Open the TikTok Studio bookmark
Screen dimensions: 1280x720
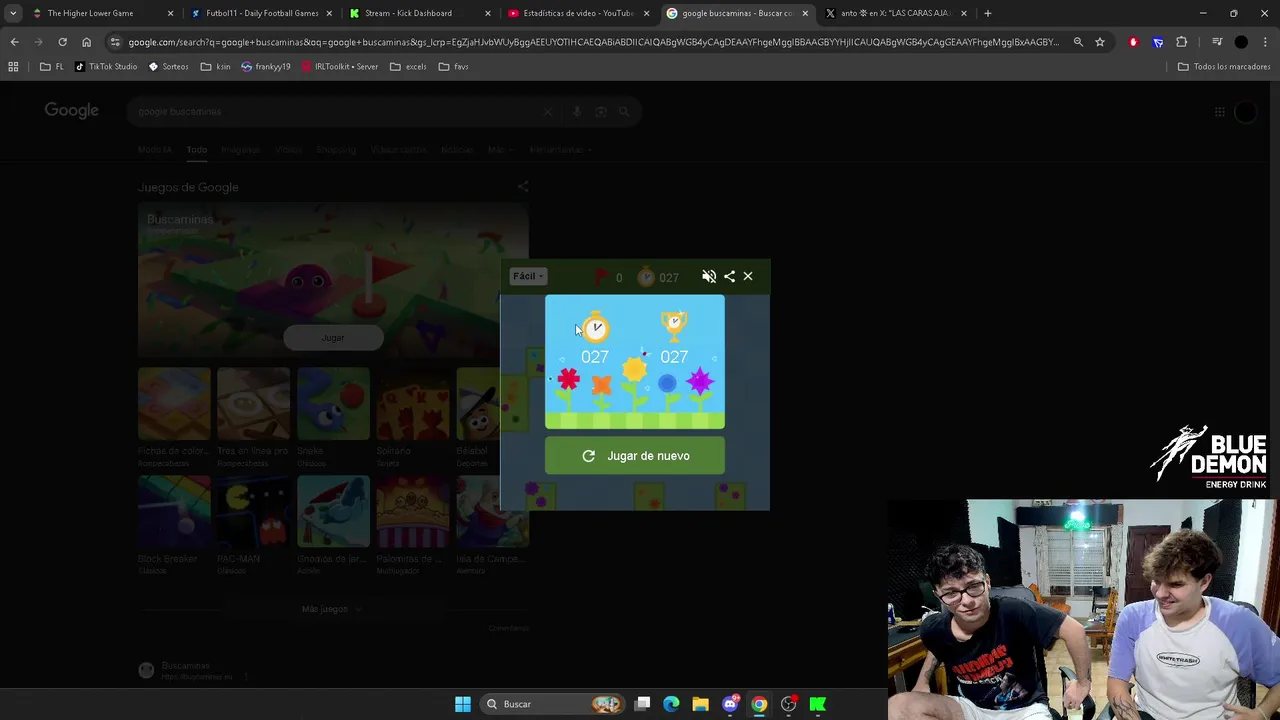tap(106, 66)
